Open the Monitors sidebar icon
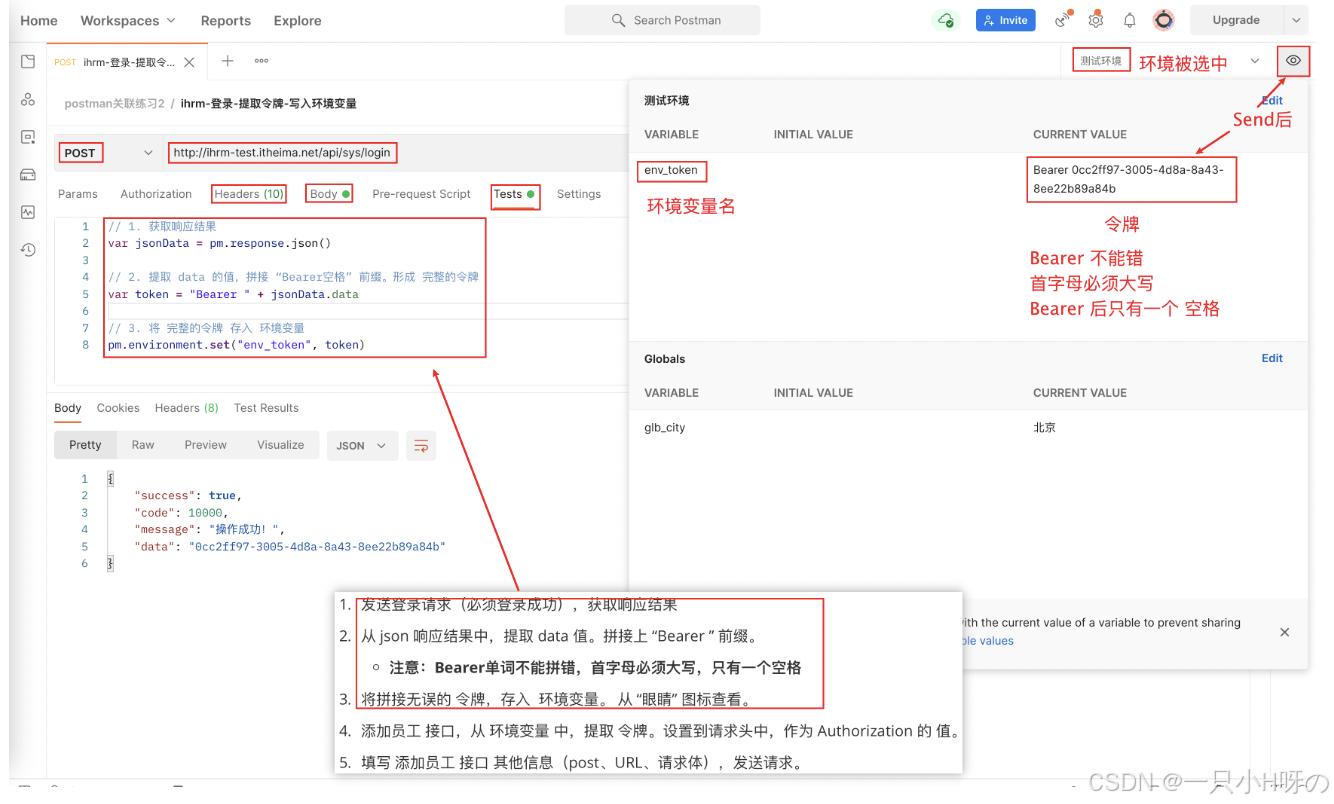This screenshot has width=1334, height=804. coord(28,212)
